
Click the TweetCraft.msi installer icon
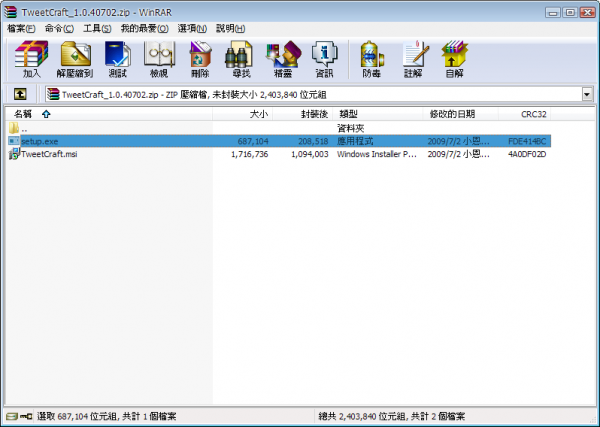14,154
